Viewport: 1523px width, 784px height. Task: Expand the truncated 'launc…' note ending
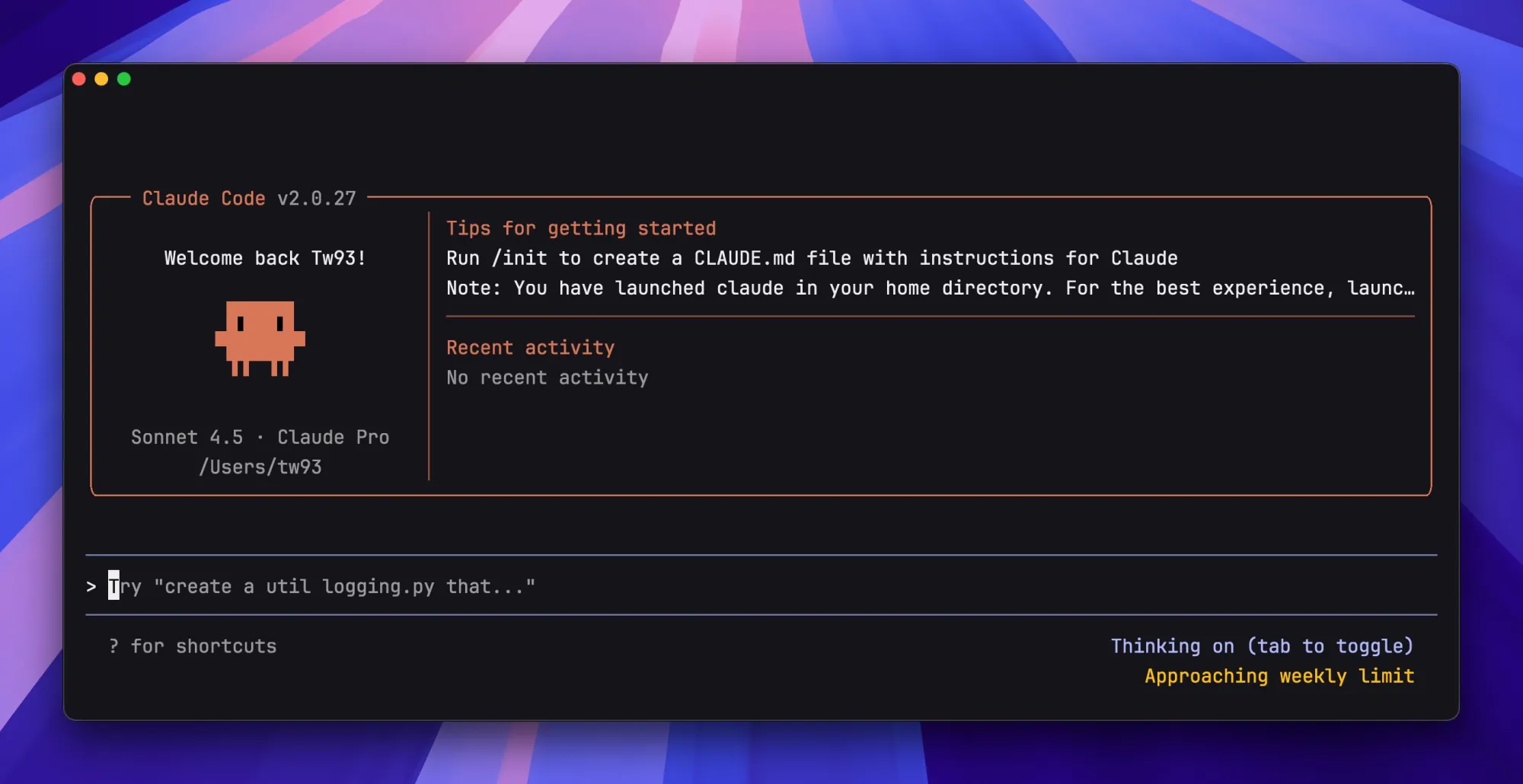pos(1381,288)
